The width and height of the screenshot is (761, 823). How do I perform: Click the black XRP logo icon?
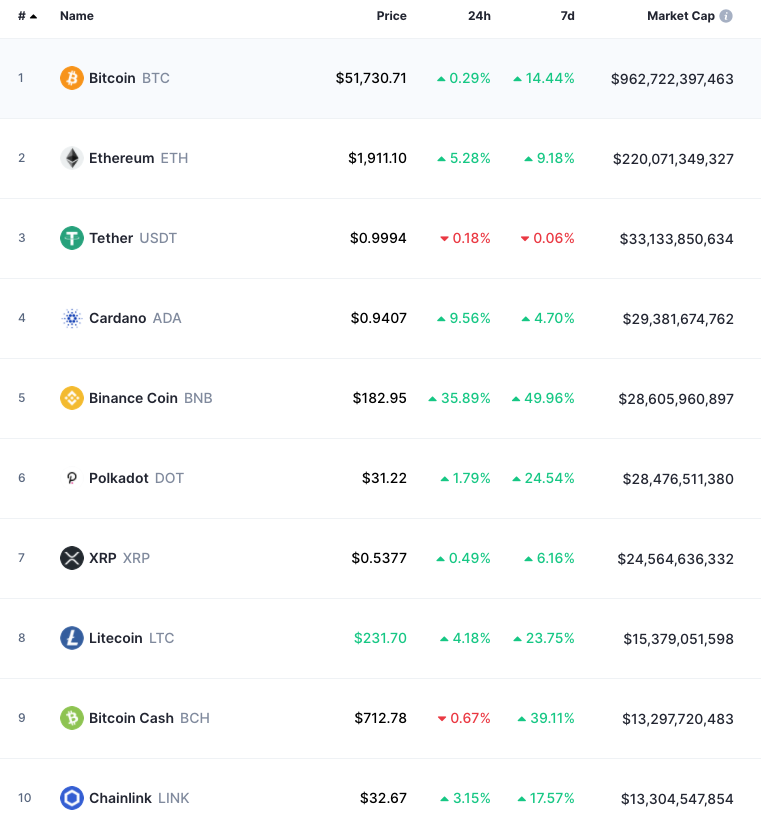click(72, 558)
